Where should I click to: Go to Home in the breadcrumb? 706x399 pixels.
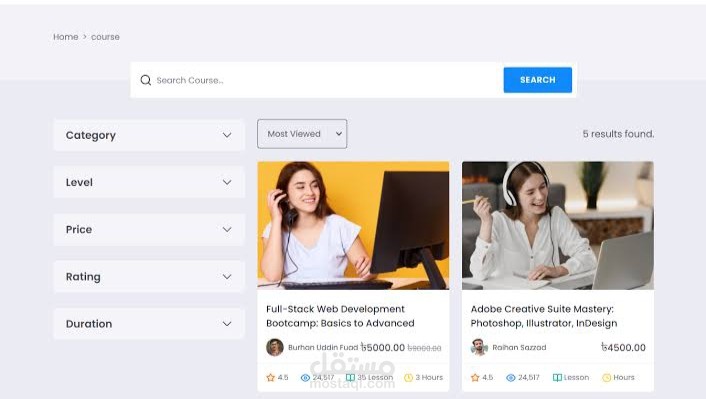(x=65, y=37)
